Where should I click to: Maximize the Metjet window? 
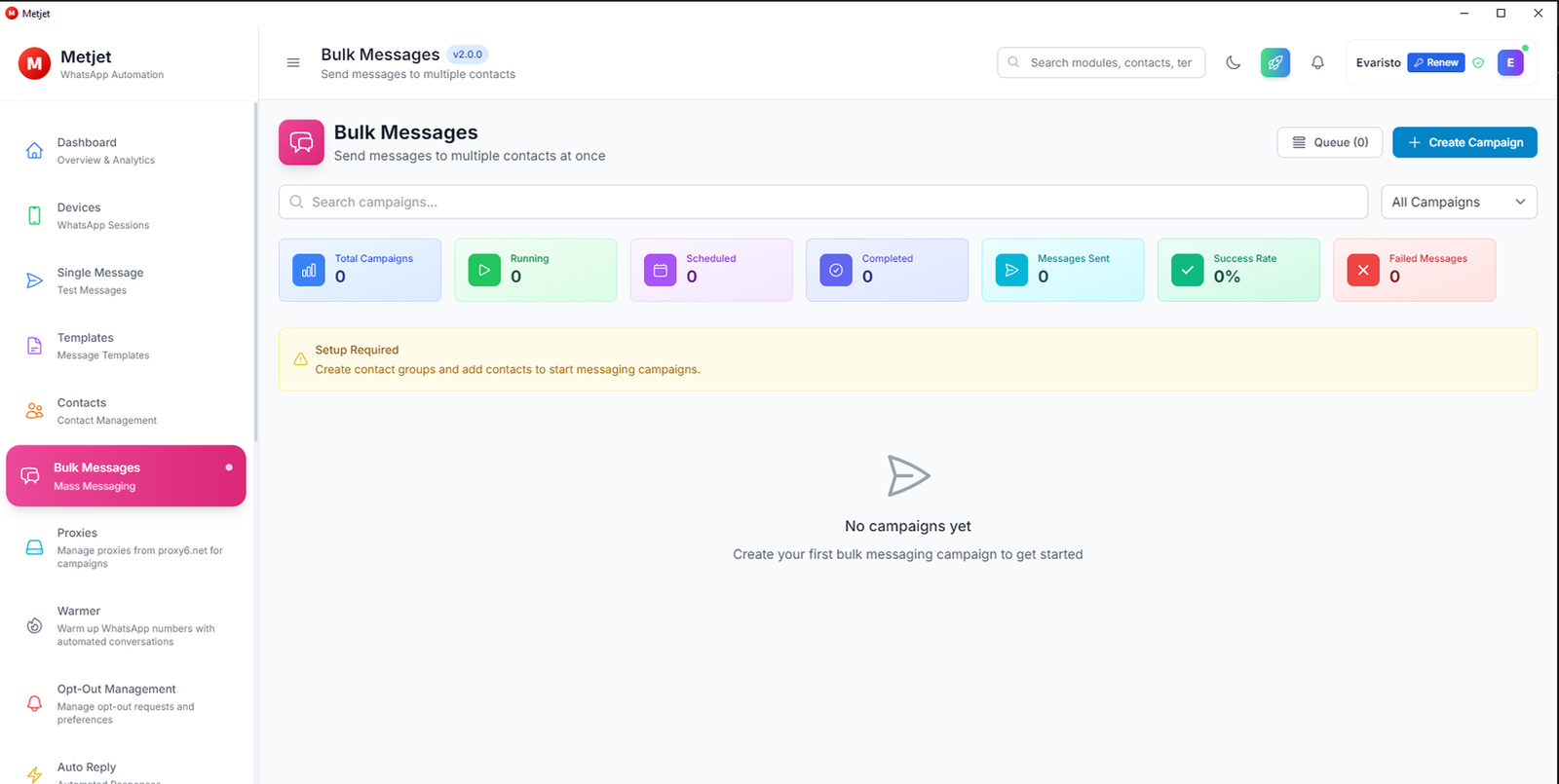[x=1501, y=13]
